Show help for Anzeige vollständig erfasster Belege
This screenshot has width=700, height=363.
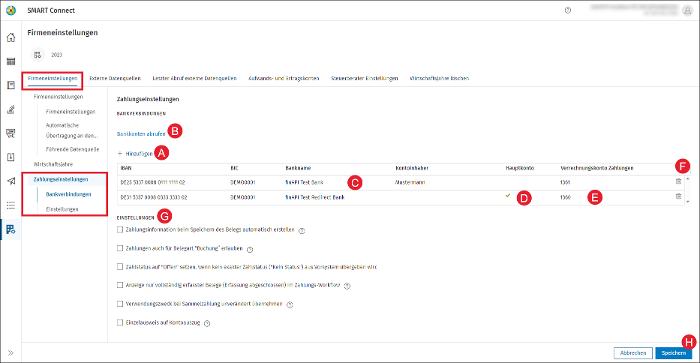[x=347, y=286]
